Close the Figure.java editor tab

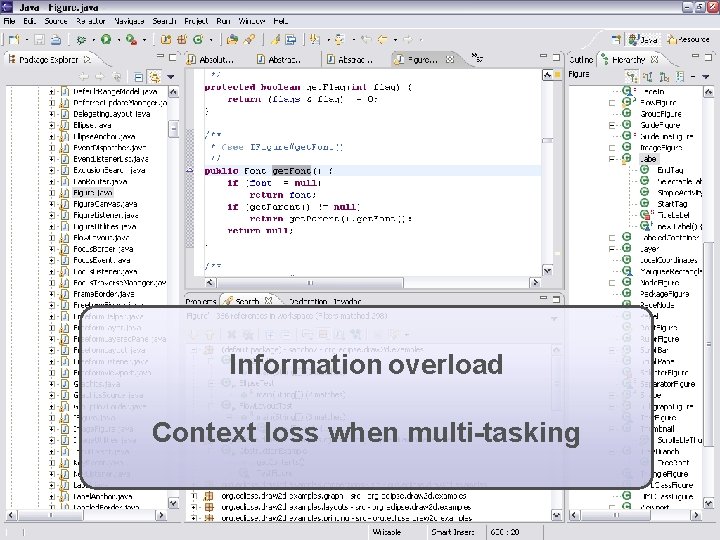[x=450, y=59]
